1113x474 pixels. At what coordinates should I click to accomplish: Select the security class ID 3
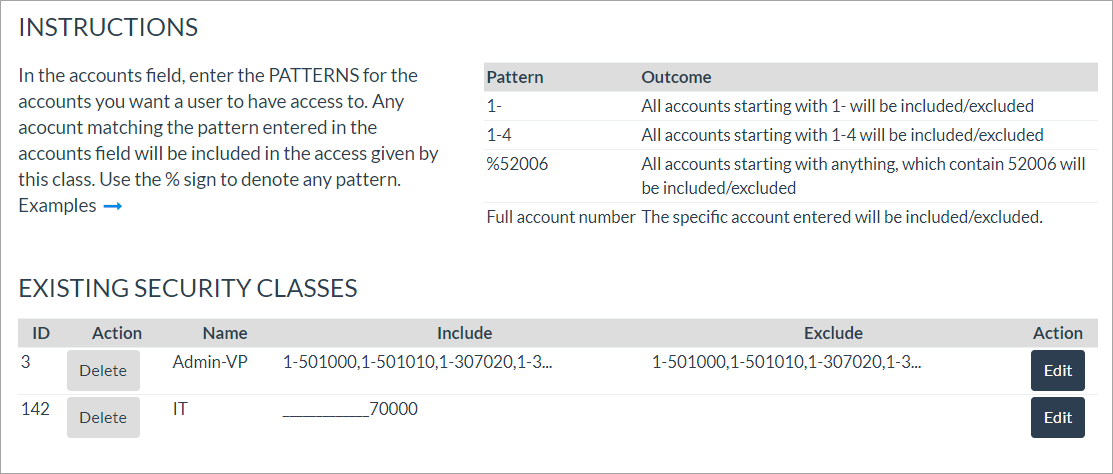click(x=26, y=362)
